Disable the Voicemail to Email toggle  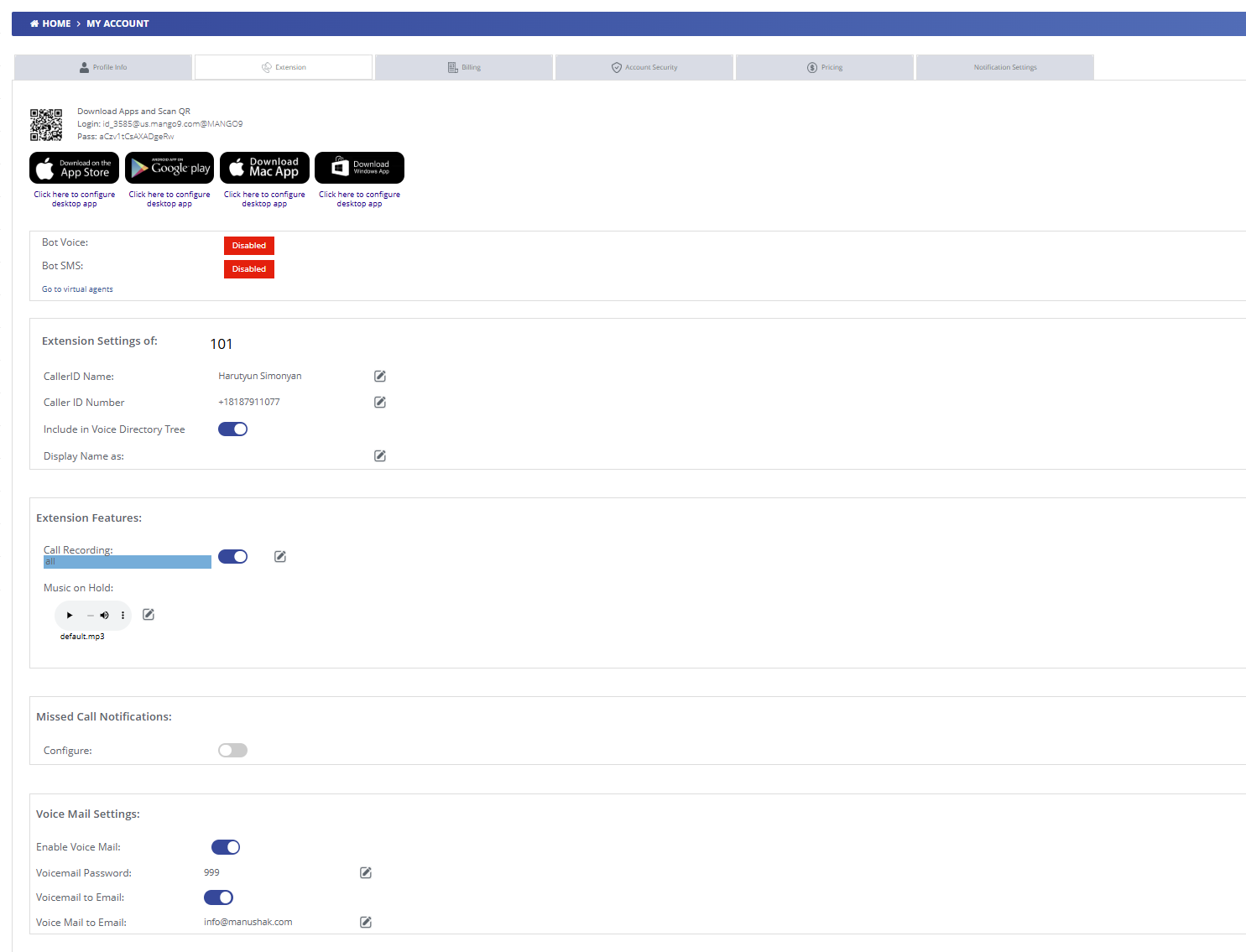pos(218,897)
